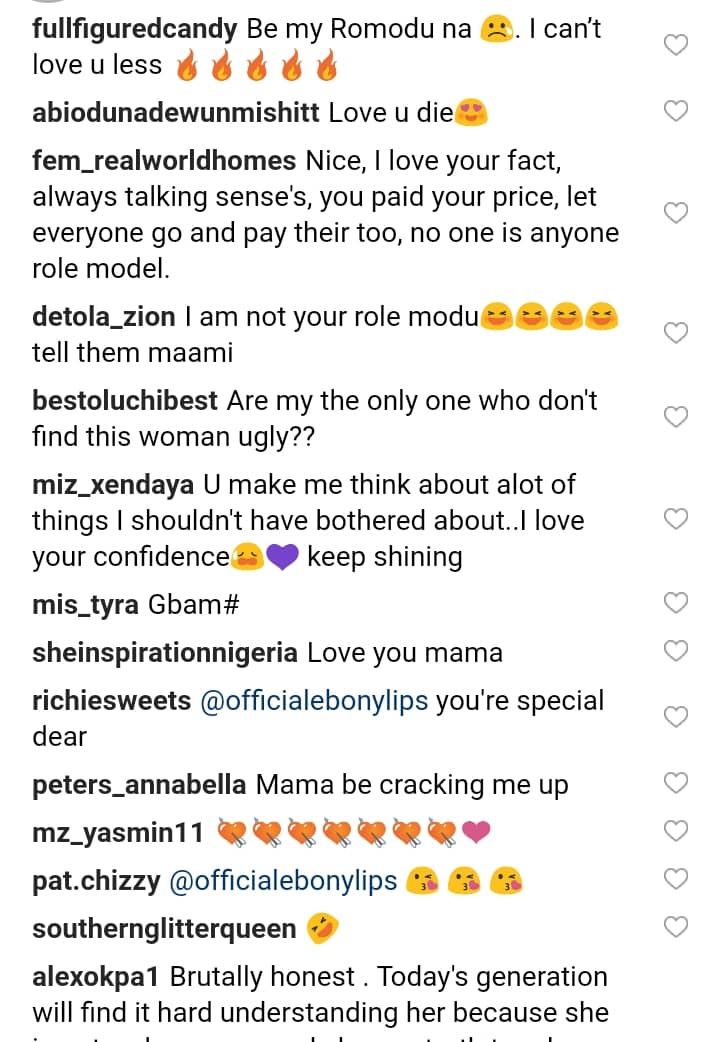Image resolution: width=720 pixels, height=1042 pixels.
Task: Toggle like on peters_annabella's comment
Action: [x=677, y=783]
